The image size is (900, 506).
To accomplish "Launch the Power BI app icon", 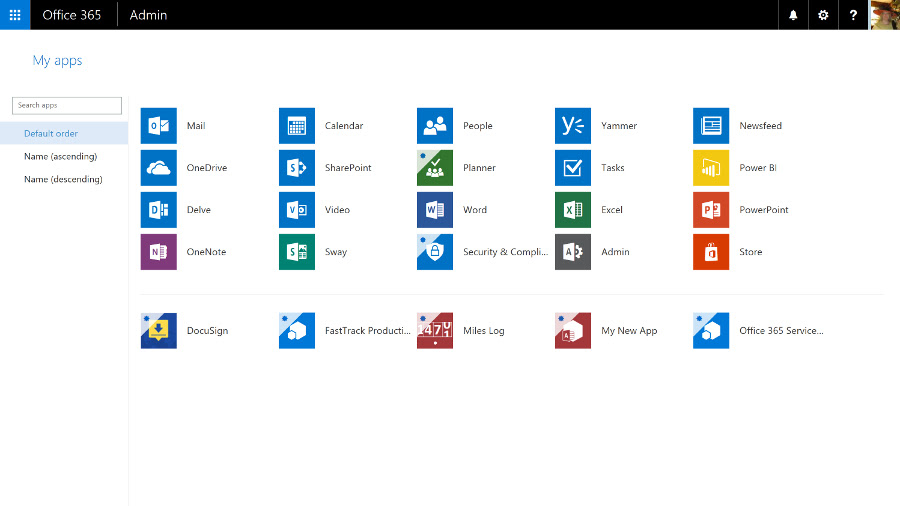I will coord(711,168).
